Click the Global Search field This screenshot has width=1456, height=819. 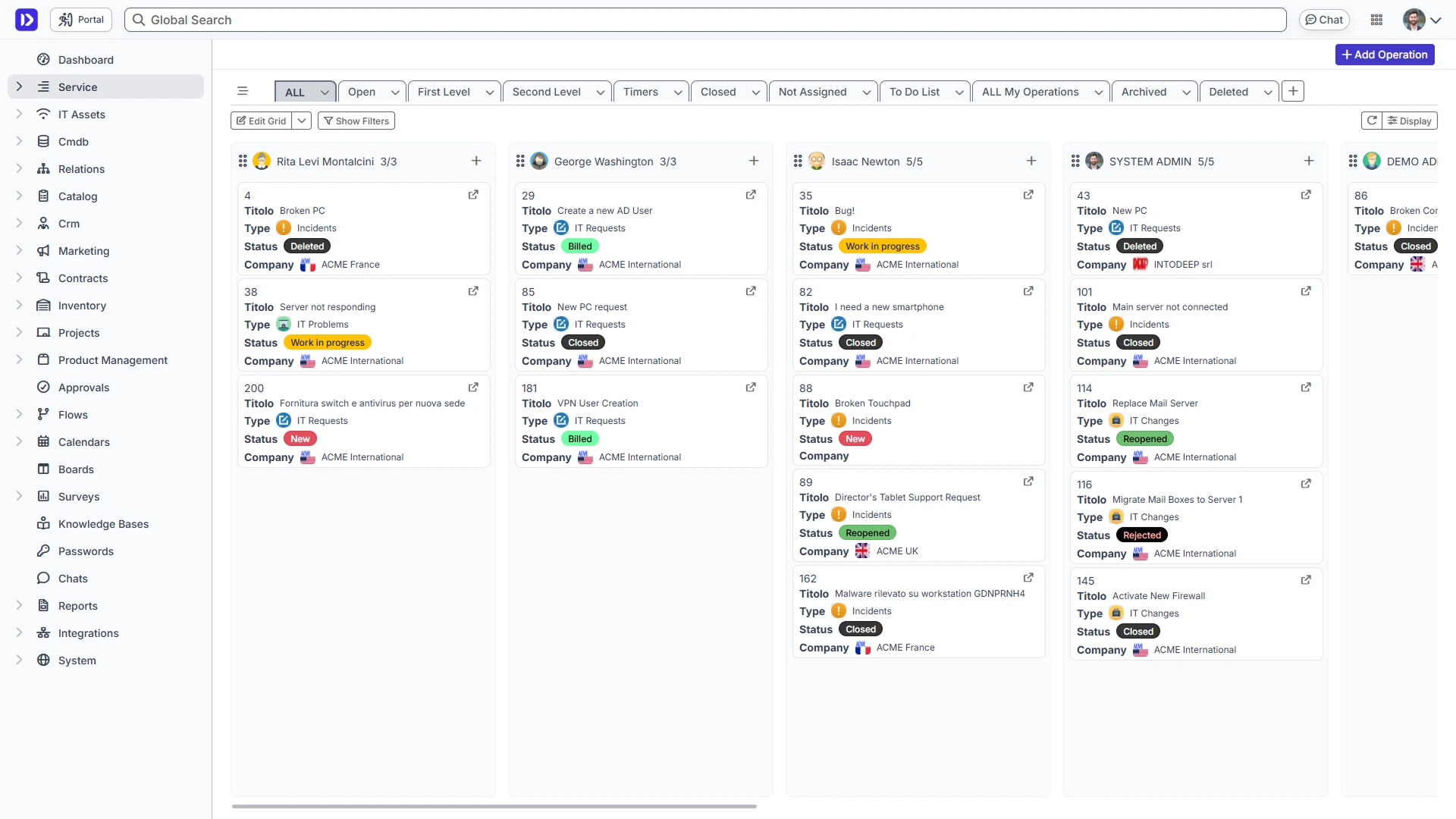[705, 20]
